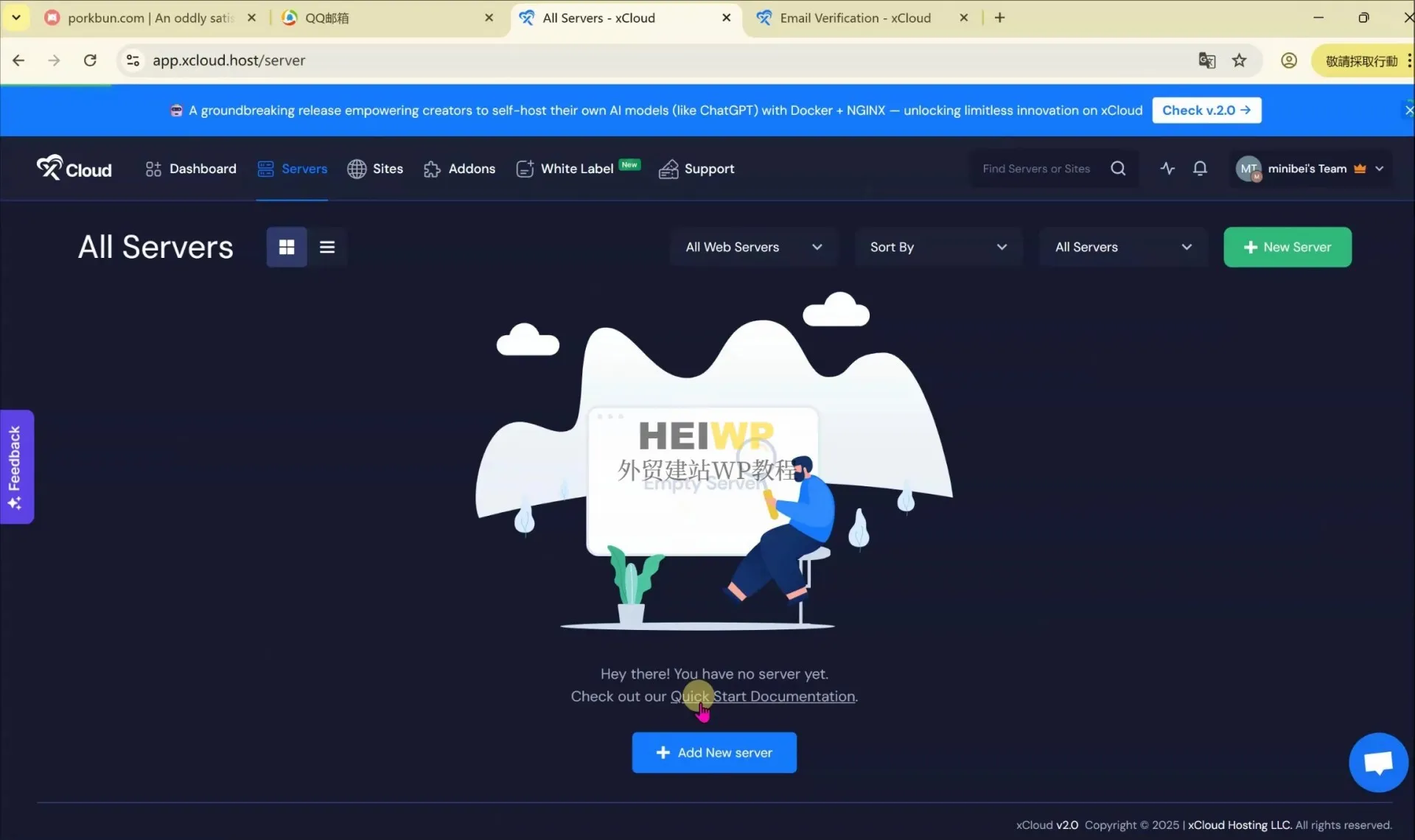Bookmark the page with the star
1415x840 pixels.
tap(1240, 60)
